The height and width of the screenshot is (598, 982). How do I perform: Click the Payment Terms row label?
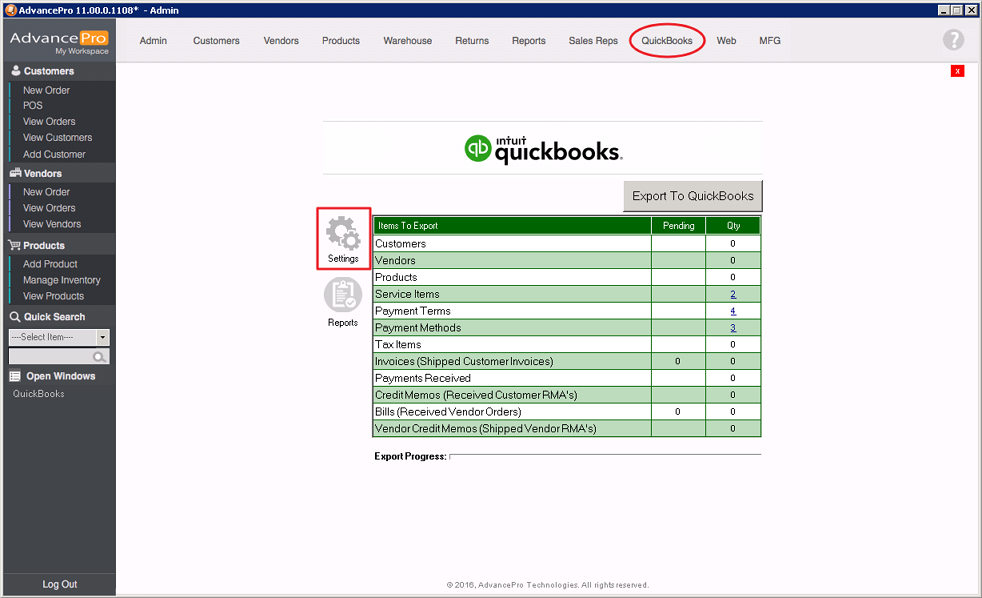click(x=413, y=311)
